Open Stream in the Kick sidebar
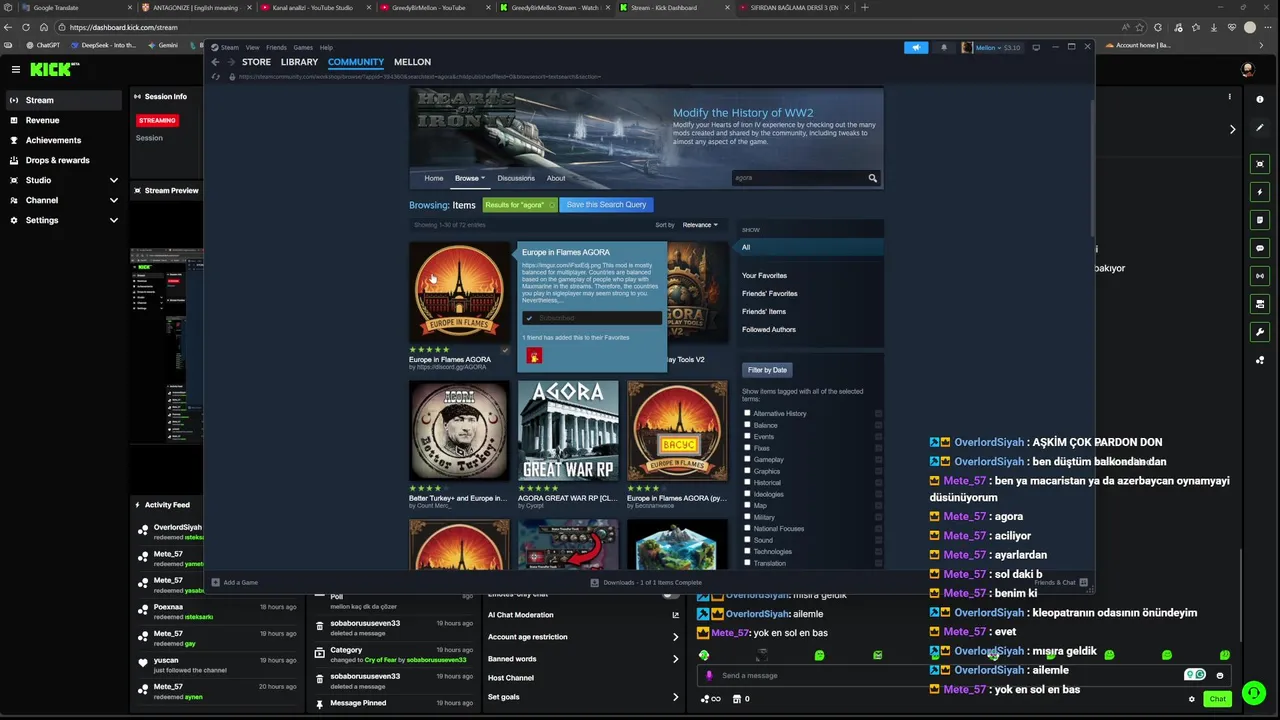Screen dimensions: 1280x720 [64, 100]
